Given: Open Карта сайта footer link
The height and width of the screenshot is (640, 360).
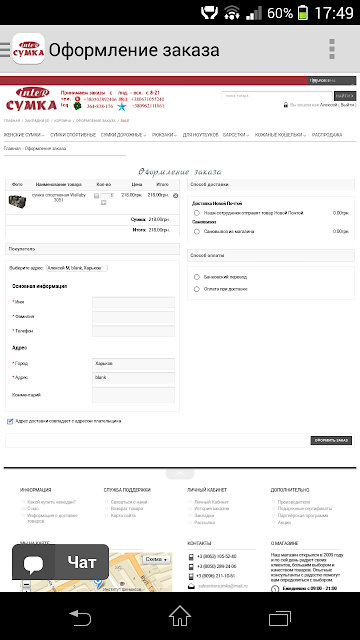Looking at the screenshot, I should [123, 516].
